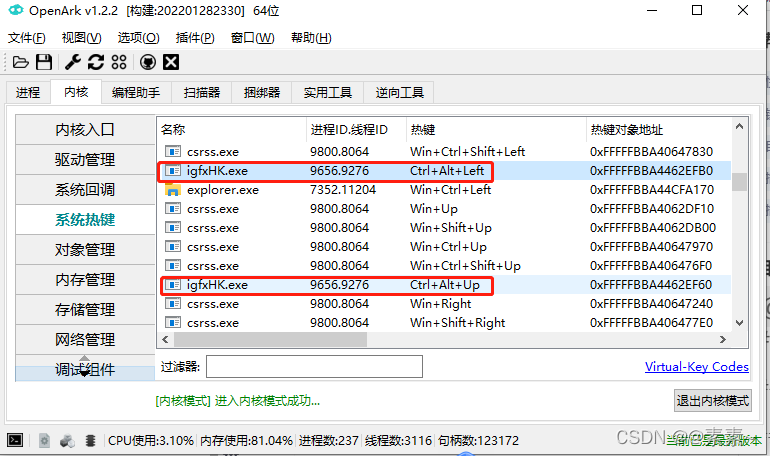This screenshot has height=456, width=770.
Task: Click the vertical scrollbar thumb
Action: (740, 182)
